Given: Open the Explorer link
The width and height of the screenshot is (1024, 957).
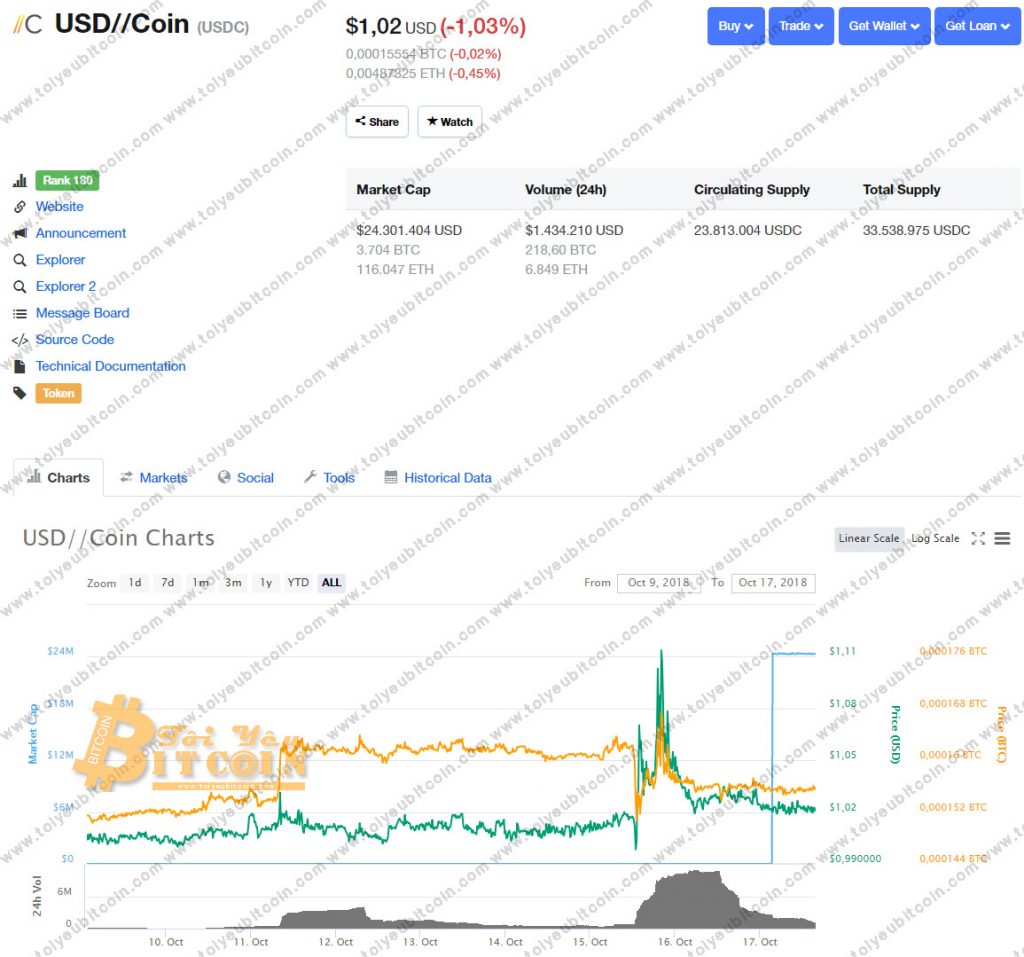Looking at the screenshot, I should click(60, 260).
